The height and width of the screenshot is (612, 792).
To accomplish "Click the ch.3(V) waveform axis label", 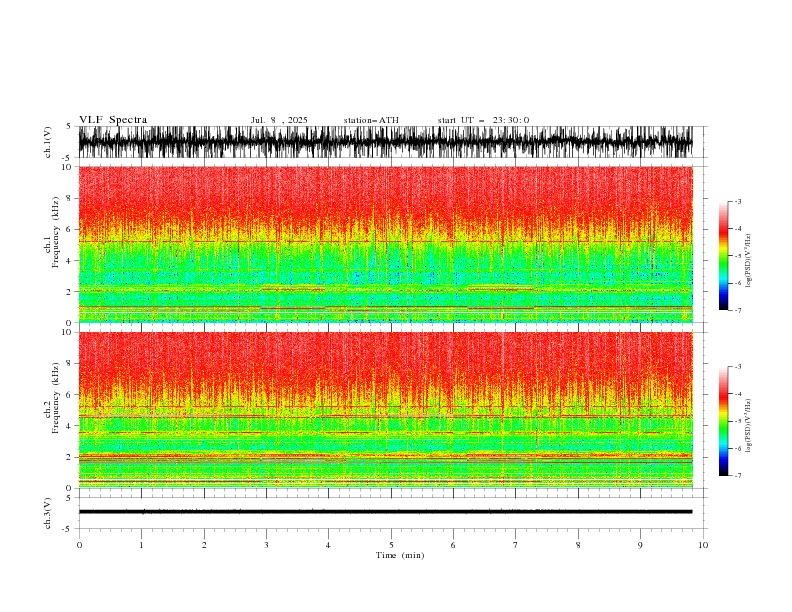I will pyautogui.click(x=48, y=513).
